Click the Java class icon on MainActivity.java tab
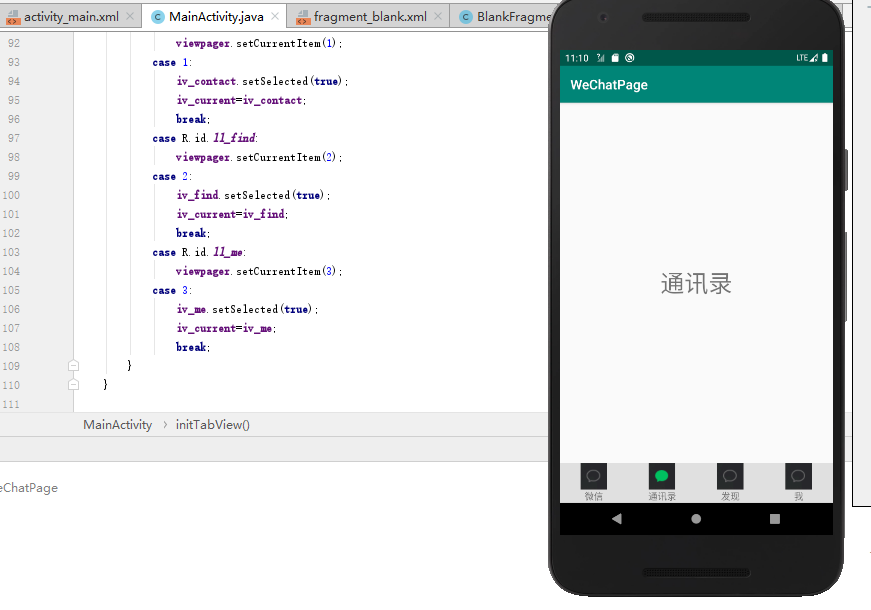This screenshot has width=871, height=610. (x=158, y=17)
